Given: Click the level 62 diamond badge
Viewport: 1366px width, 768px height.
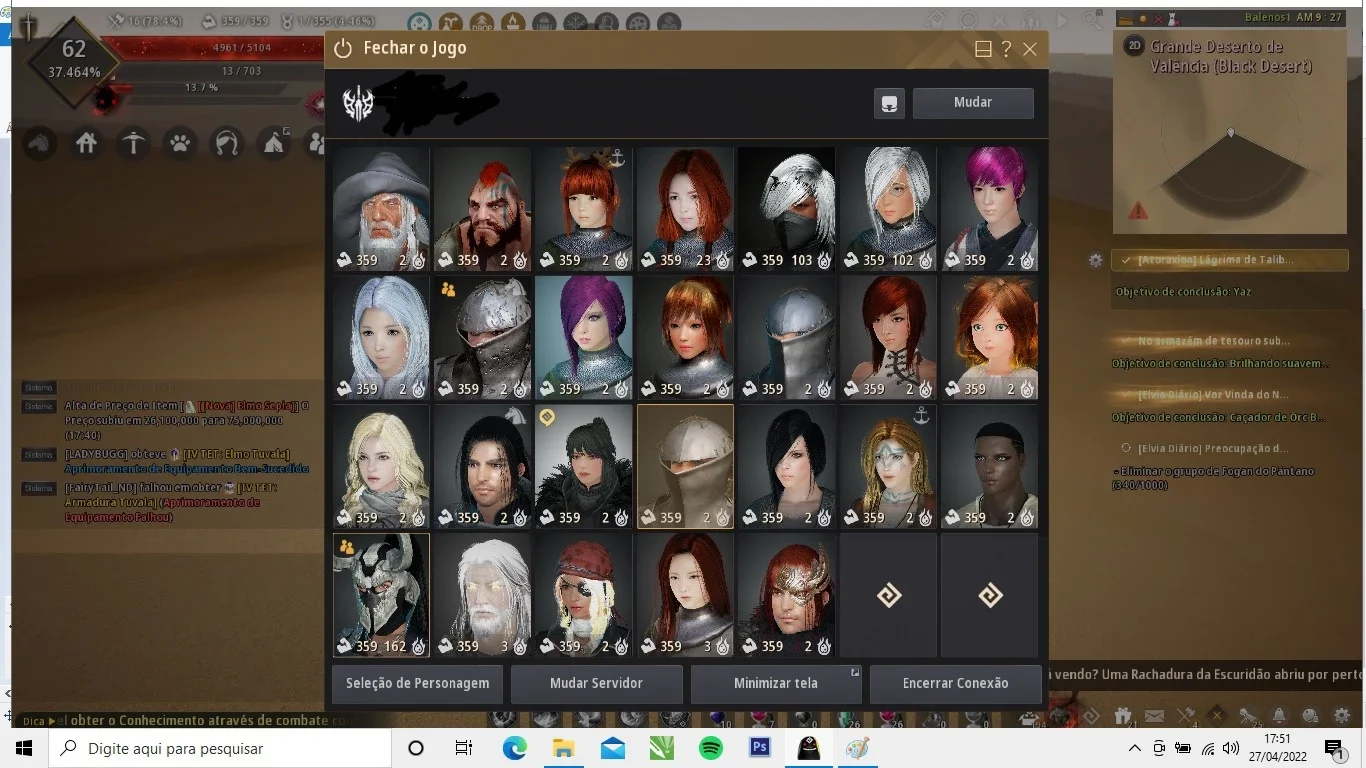Looking at the screenshot, I should point(74,60).
